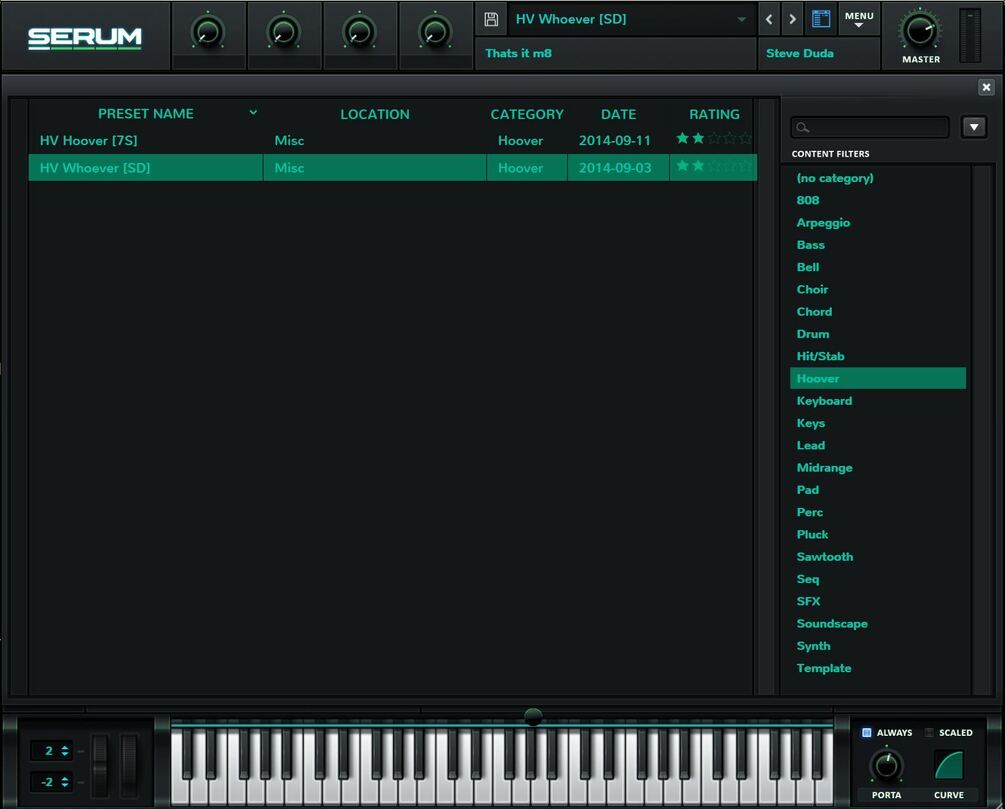Click the first macro knob
The image size is (1005, 809).
pos(208,31)
